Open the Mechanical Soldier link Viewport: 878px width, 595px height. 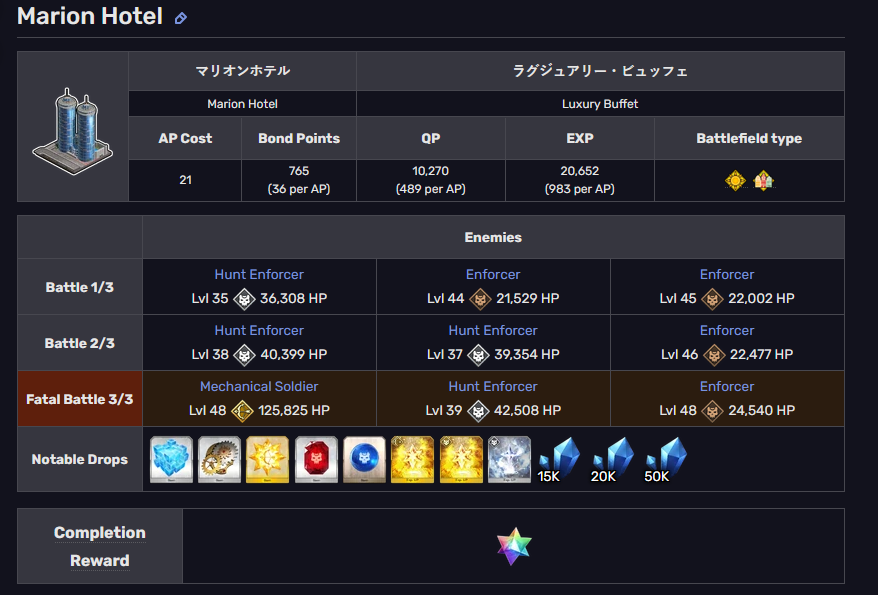[259, 386]
